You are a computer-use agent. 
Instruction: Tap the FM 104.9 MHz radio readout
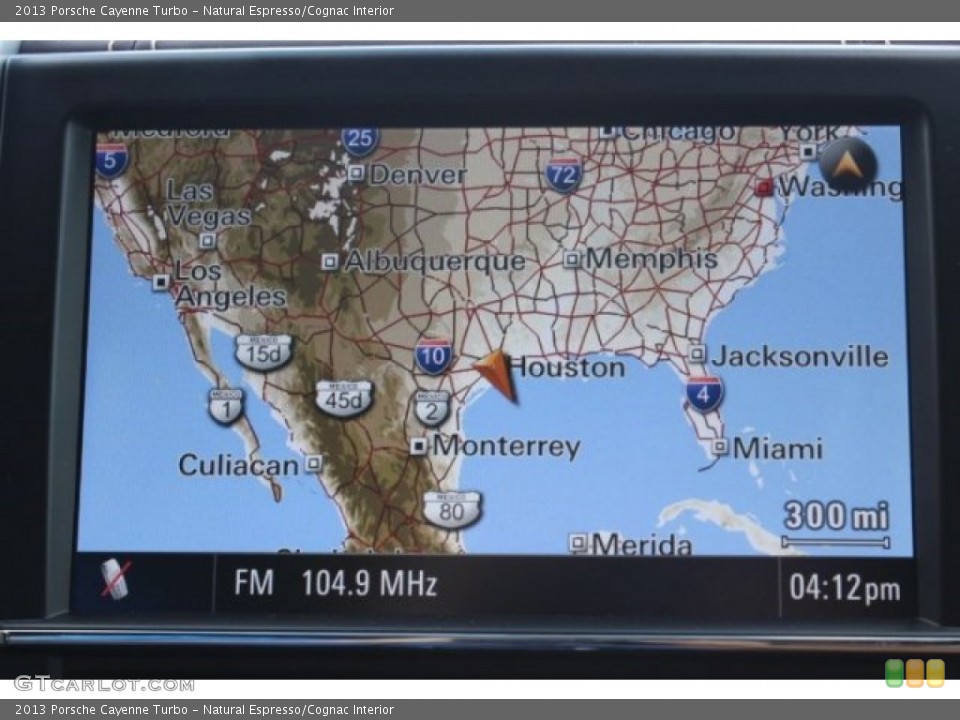coord(336,583)
